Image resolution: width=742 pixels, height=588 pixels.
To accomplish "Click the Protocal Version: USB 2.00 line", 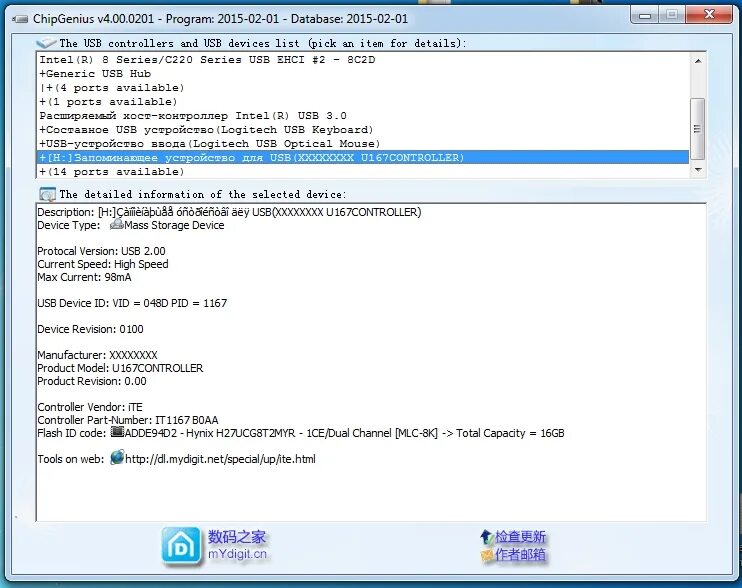I will [101, 251].
